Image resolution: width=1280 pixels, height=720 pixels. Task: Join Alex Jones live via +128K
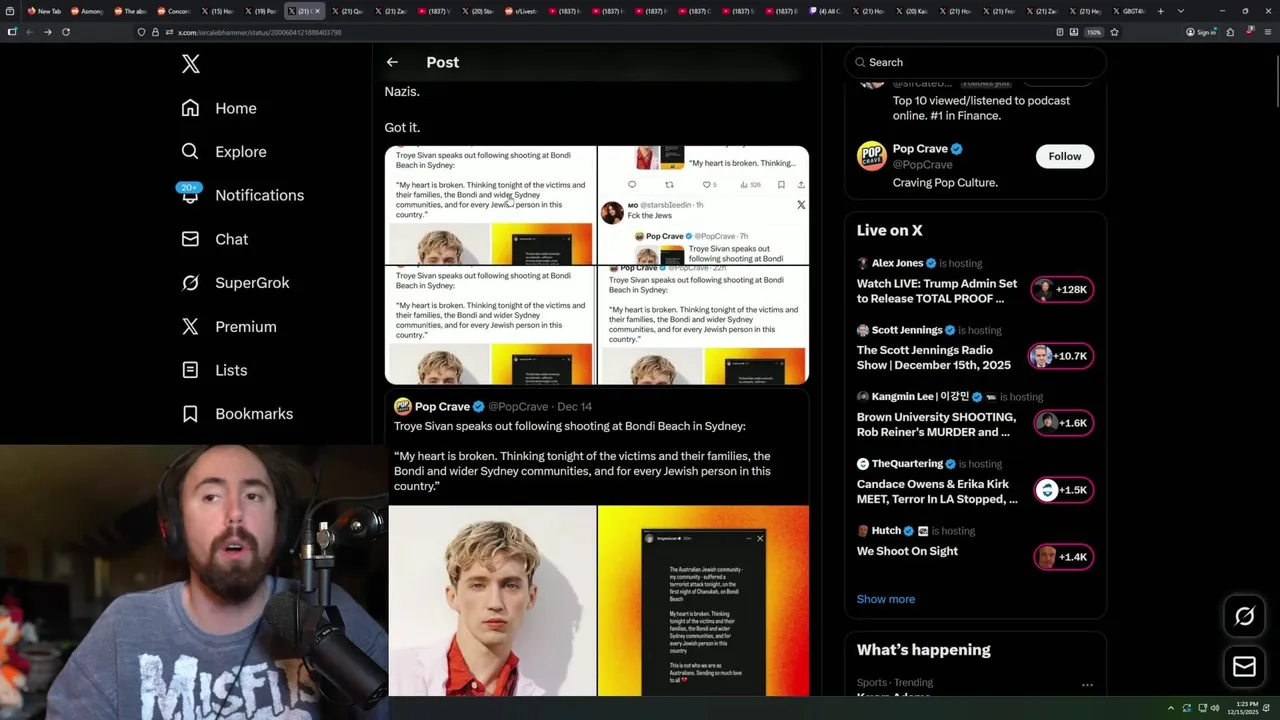point(1063,290)
